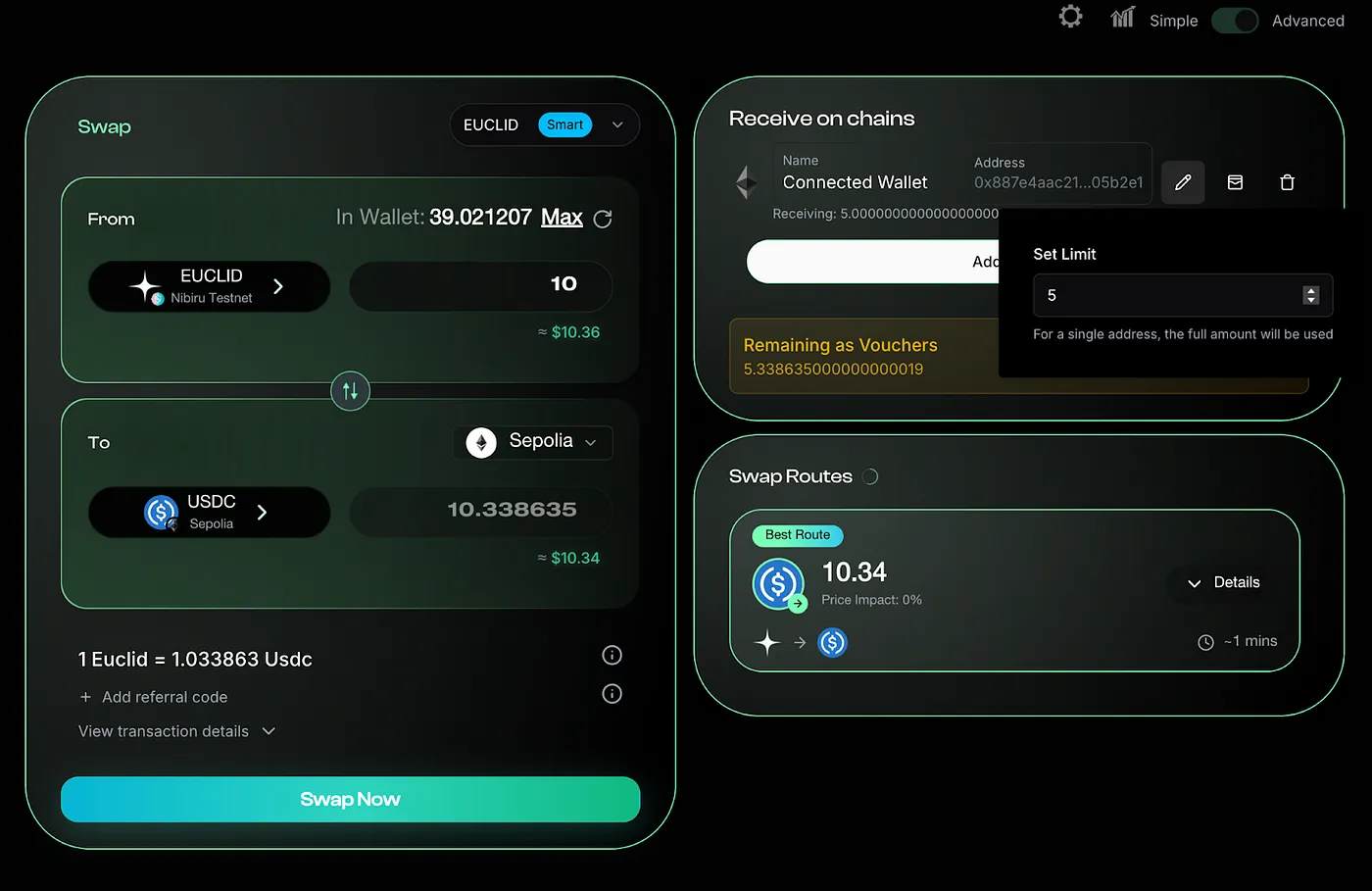
Task: Click the white Add address button
Action: pos(873,262)
